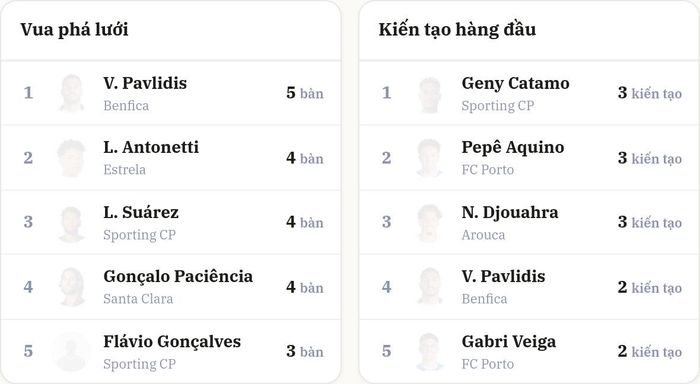Viewport: 700px width, 384px height.
Task: Open Estrela team label
Action: (x=125, y=170)
